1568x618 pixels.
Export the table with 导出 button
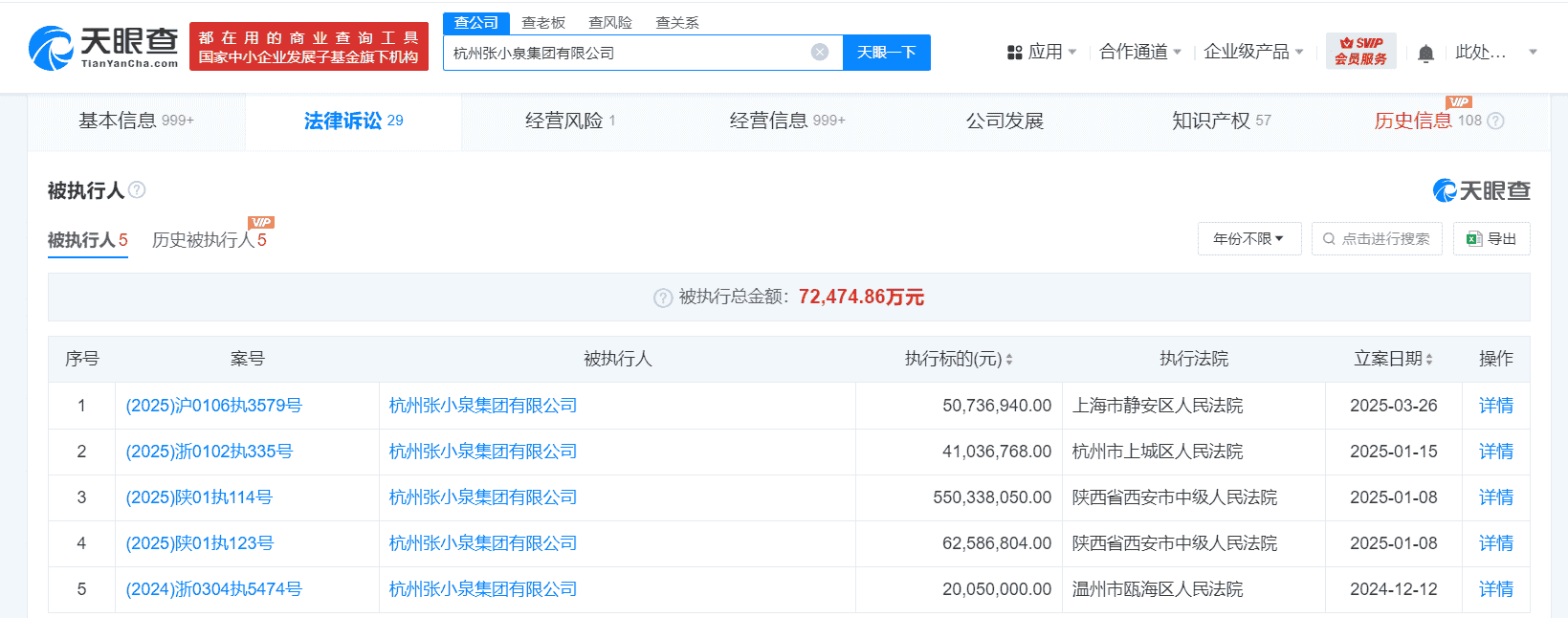[1491, 238]
